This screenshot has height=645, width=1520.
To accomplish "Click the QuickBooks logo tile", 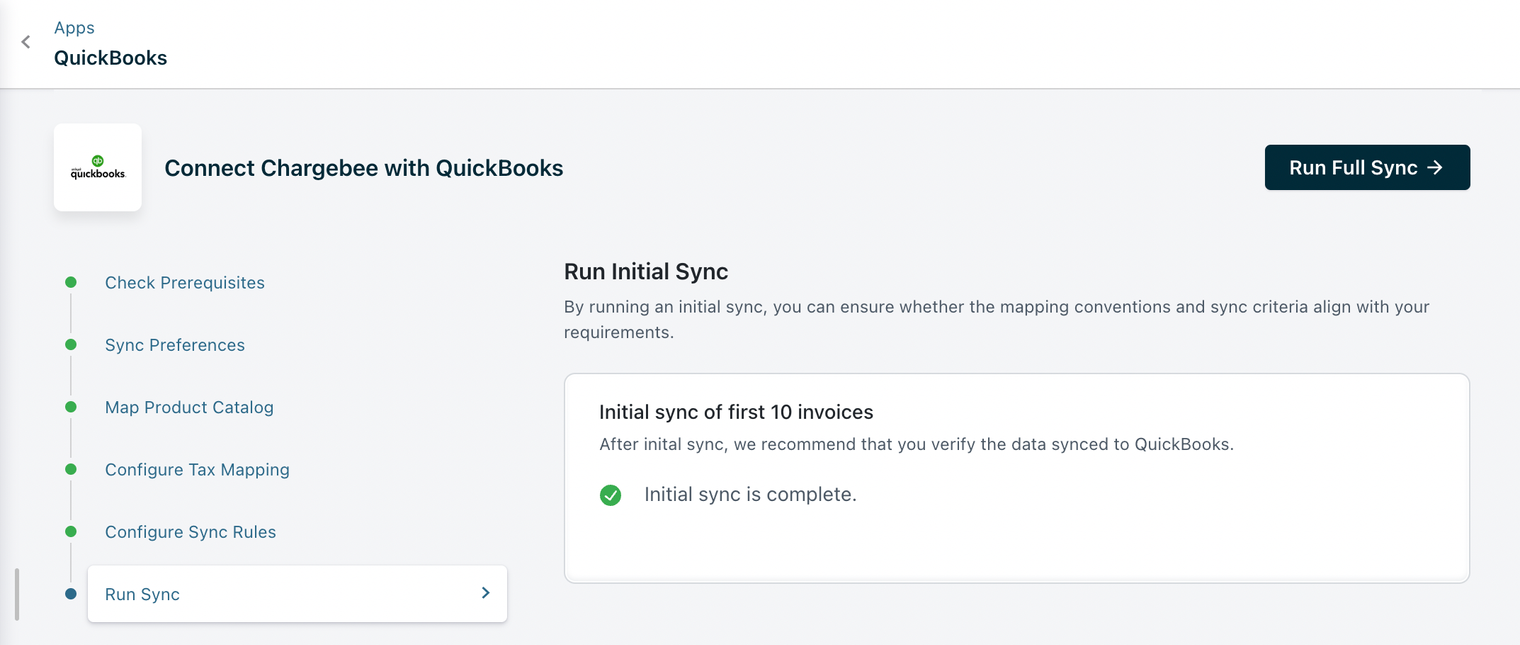I will click(x=98, y=167).
